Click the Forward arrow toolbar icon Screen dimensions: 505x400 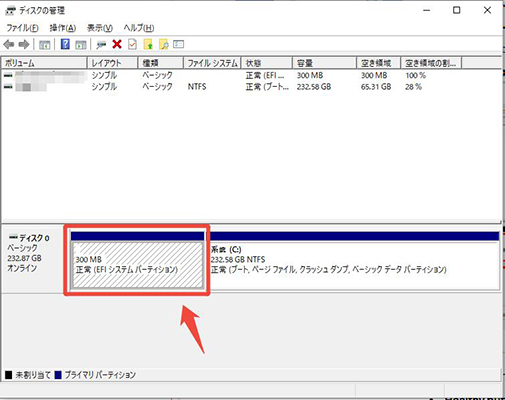(24, 44)
